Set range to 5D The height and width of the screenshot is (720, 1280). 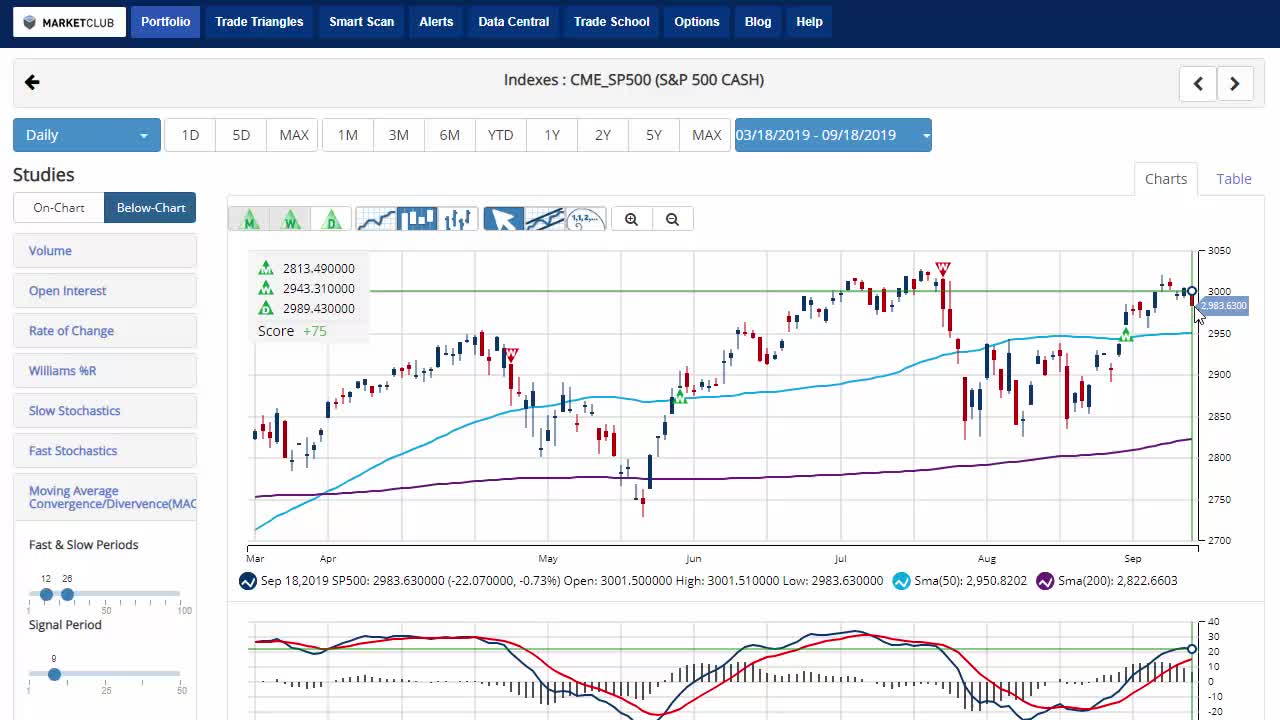pyautogui.click(x=241, y=135)
